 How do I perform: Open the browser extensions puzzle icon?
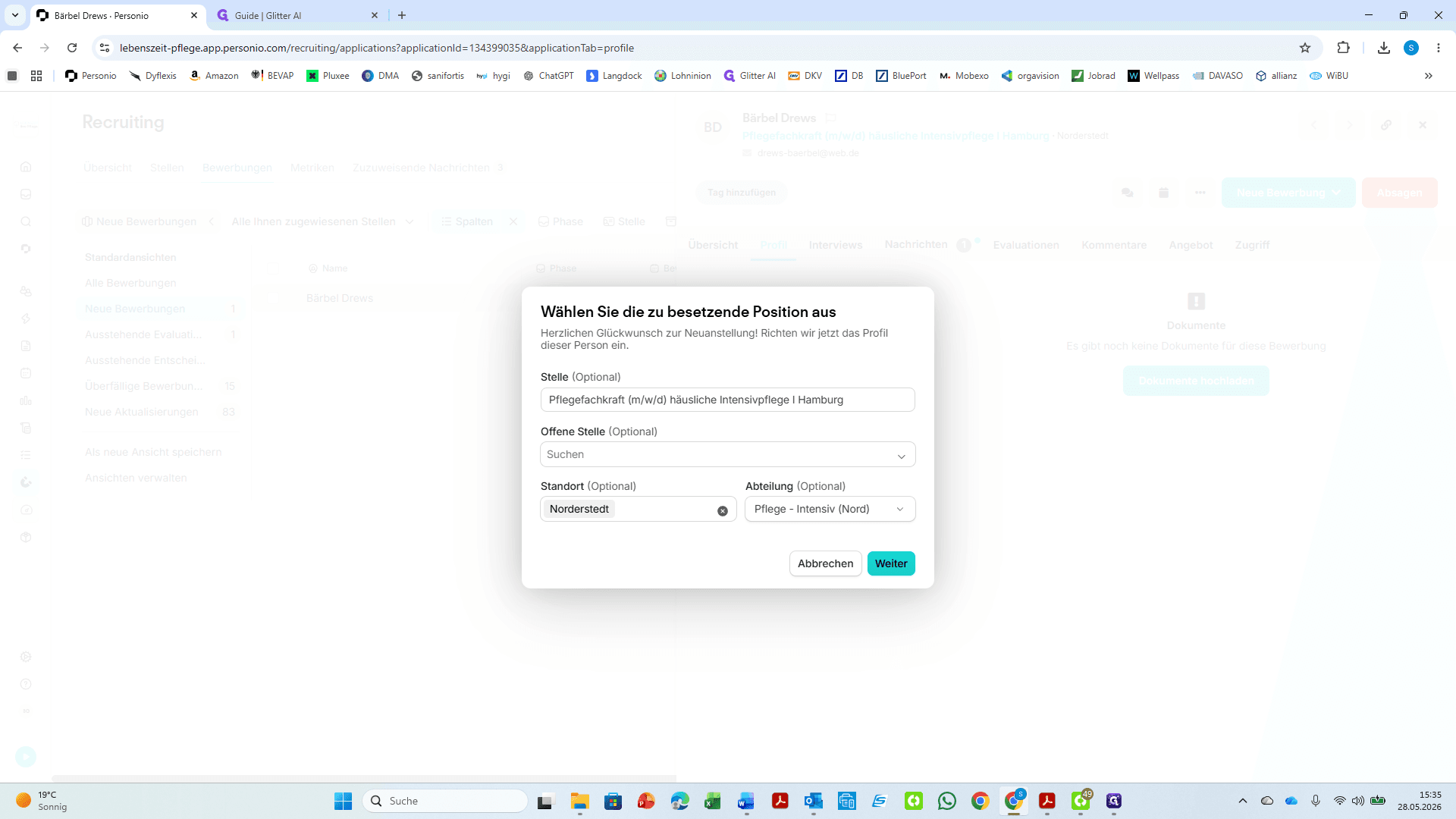click(x=1343, y=48)
